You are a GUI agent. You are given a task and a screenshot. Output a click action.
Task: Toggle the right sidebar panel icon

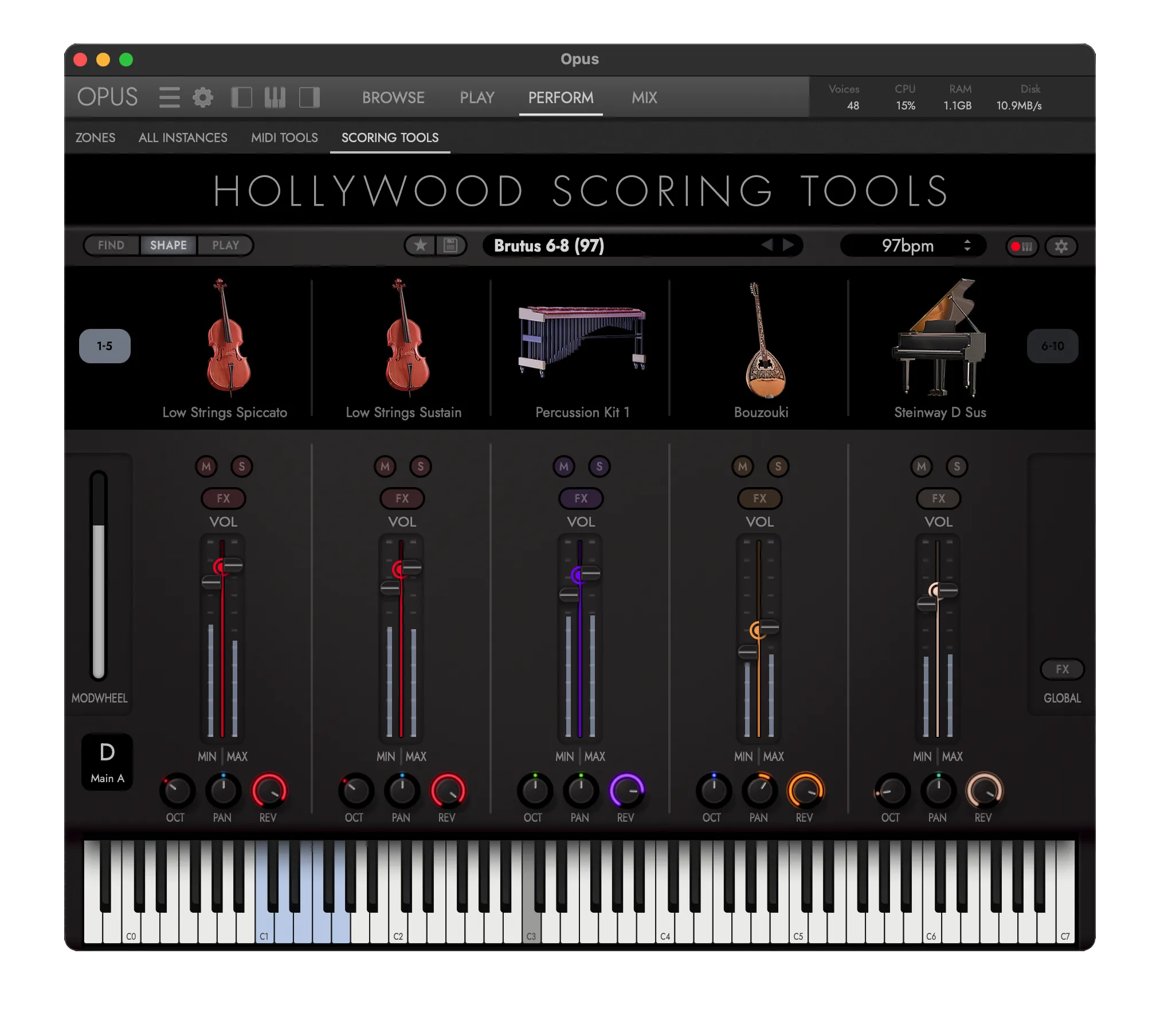[x=309, y=97]
